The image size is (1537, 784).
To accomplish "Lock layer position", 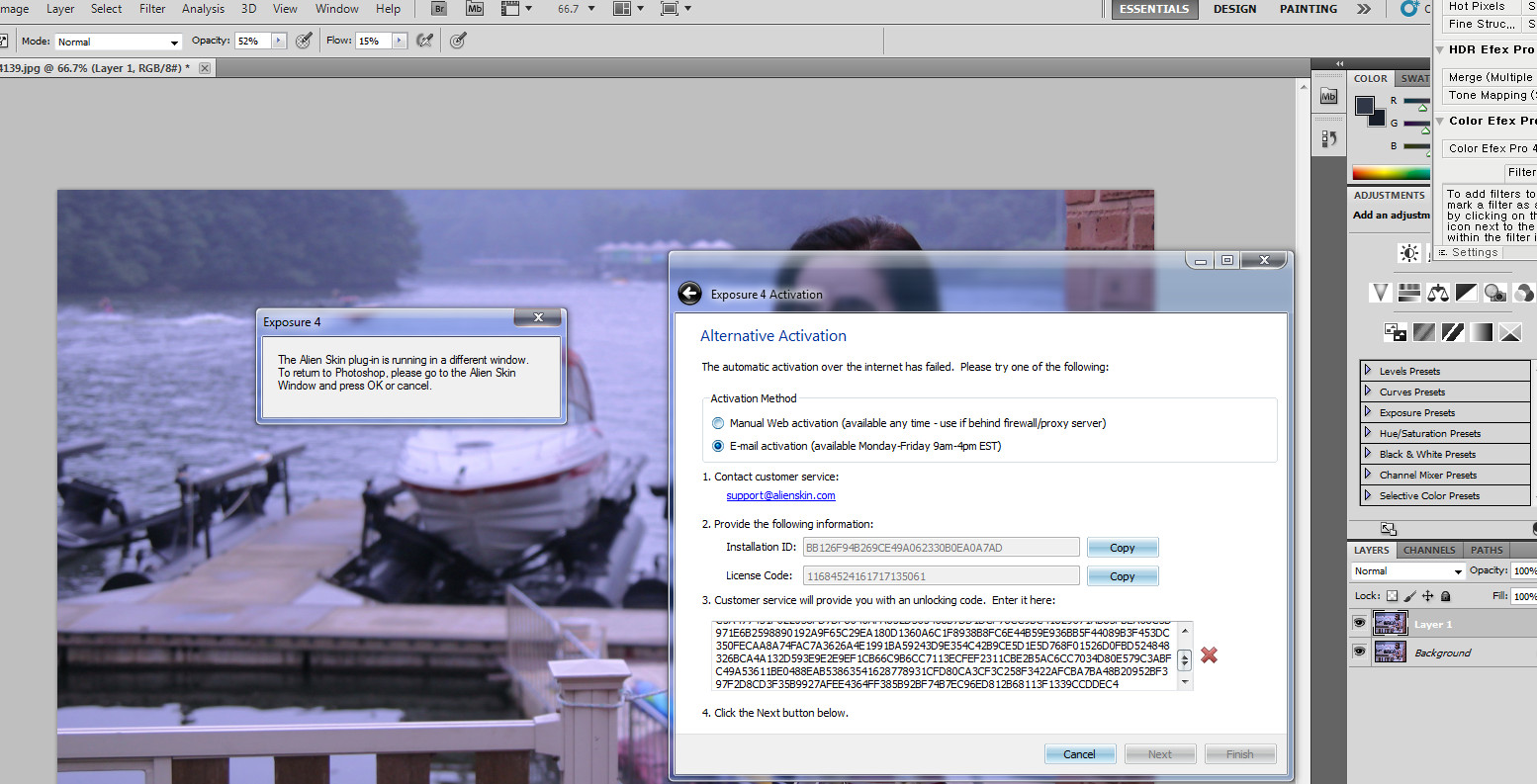I will point(1428,596).
